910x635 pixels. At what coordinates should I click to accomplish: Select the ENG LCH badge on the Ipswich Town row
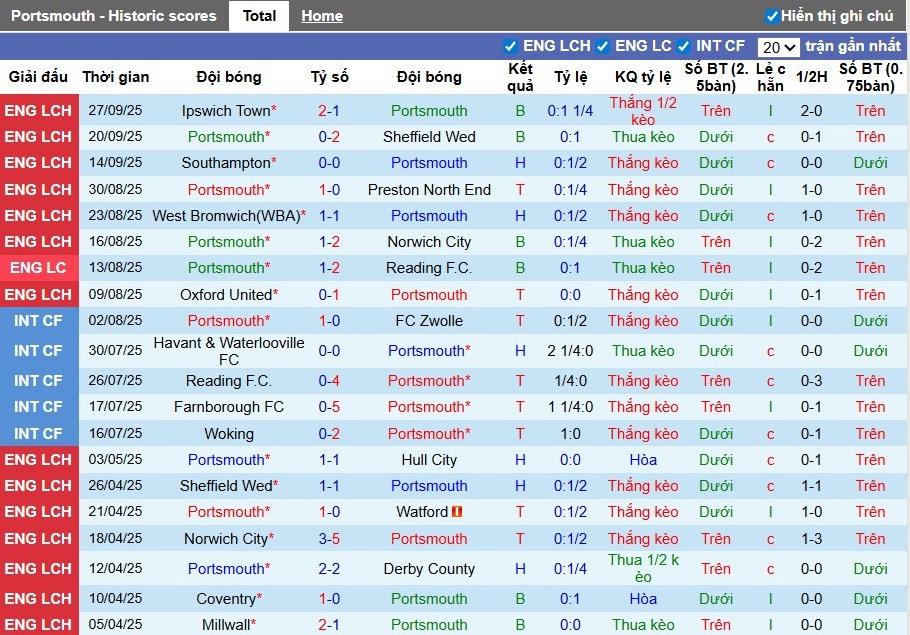pos(39,110)
